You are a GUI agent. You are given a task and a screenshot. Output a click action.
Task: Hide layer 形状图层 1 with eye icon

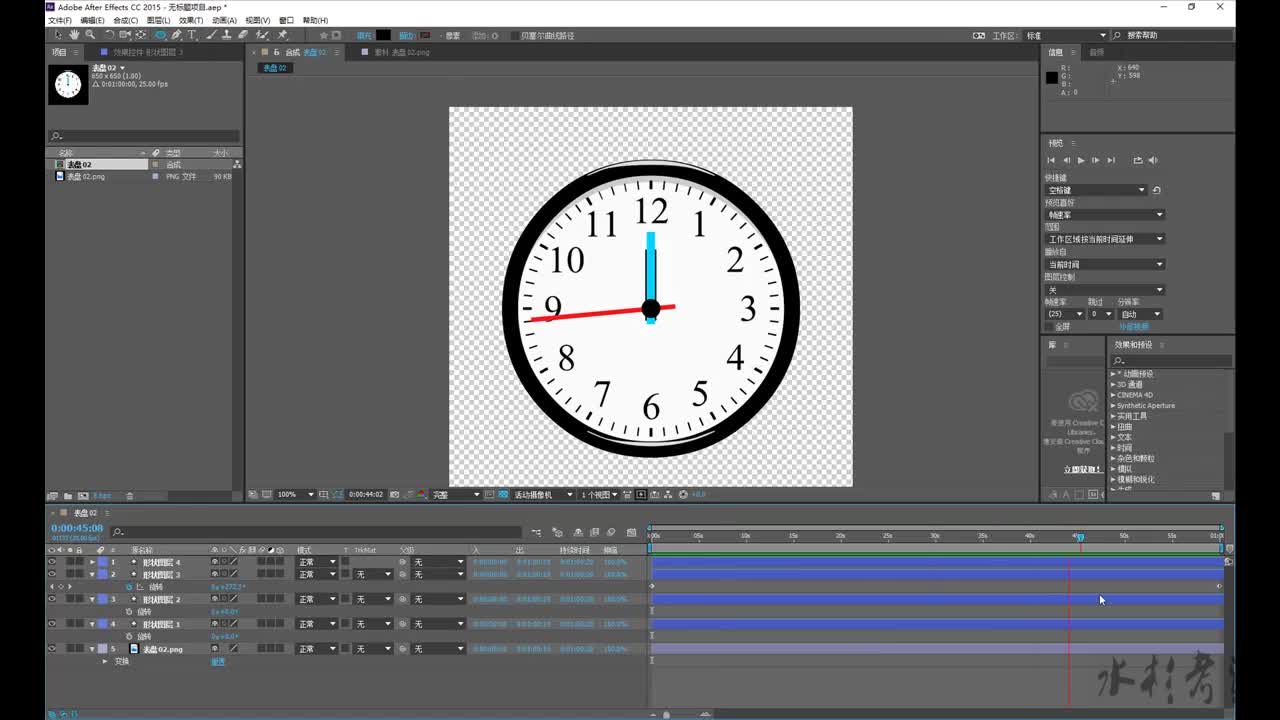[x=52, y=624]
